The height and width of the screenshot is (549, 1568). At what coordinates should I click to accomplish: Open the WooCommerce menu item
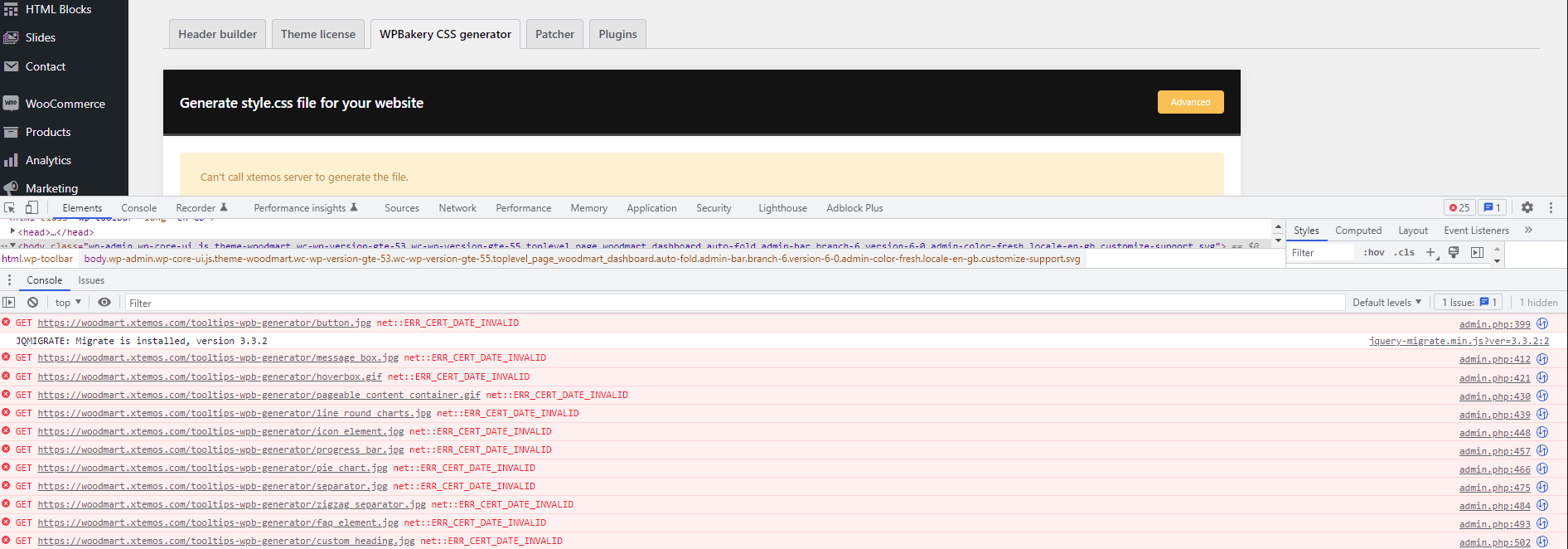pyautogui.click(x=65, y=103)
